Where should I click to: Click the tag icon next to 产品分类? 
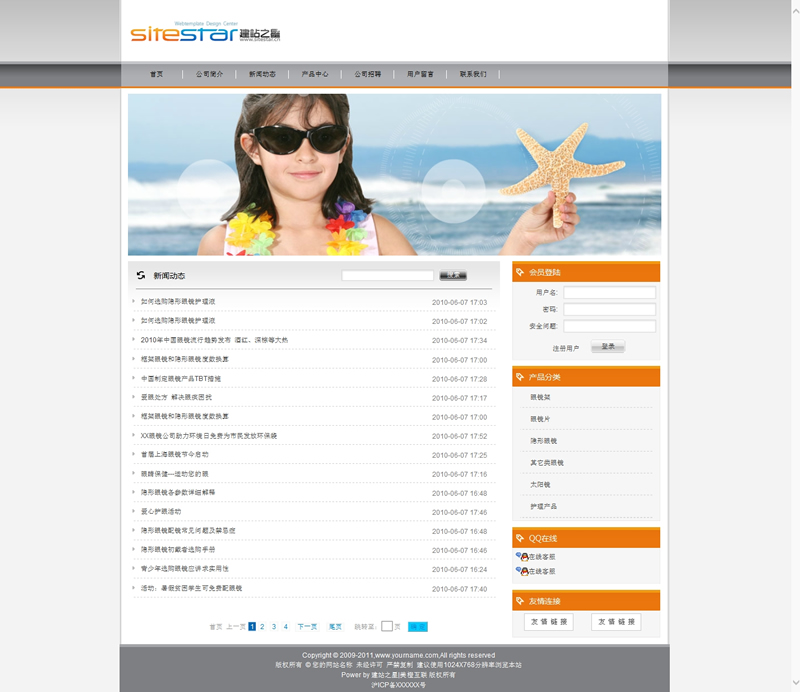click(x=520, y=377)
